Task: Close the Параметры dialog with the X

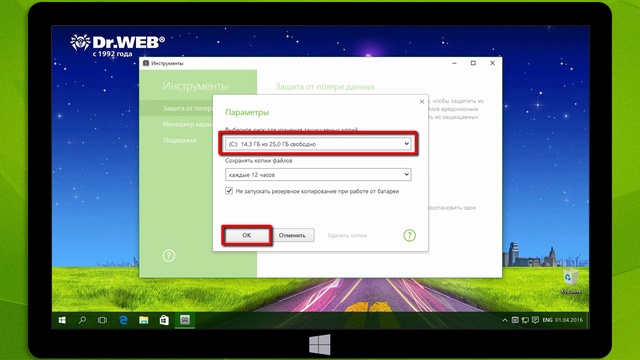Action: click(422, 102)
